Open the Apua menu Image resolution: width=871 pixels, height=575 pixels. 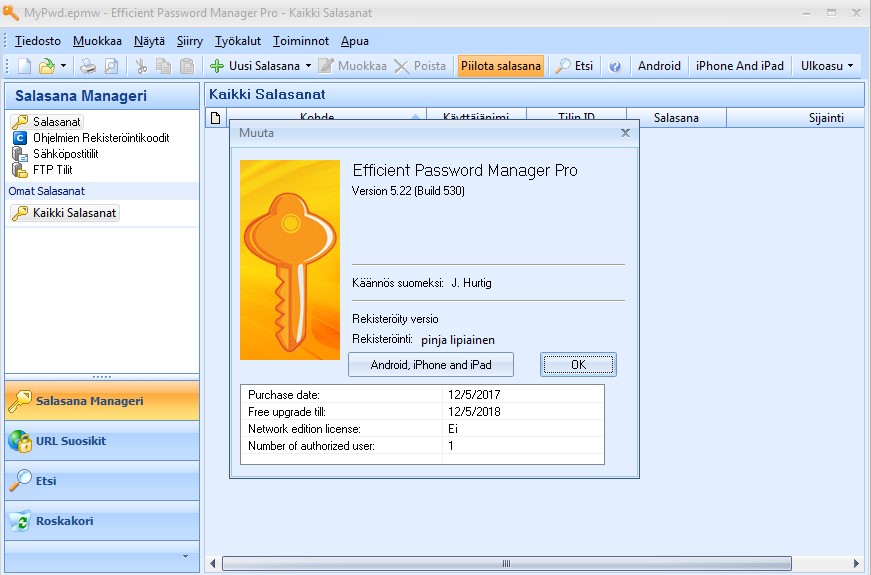[x=354, y=41]
